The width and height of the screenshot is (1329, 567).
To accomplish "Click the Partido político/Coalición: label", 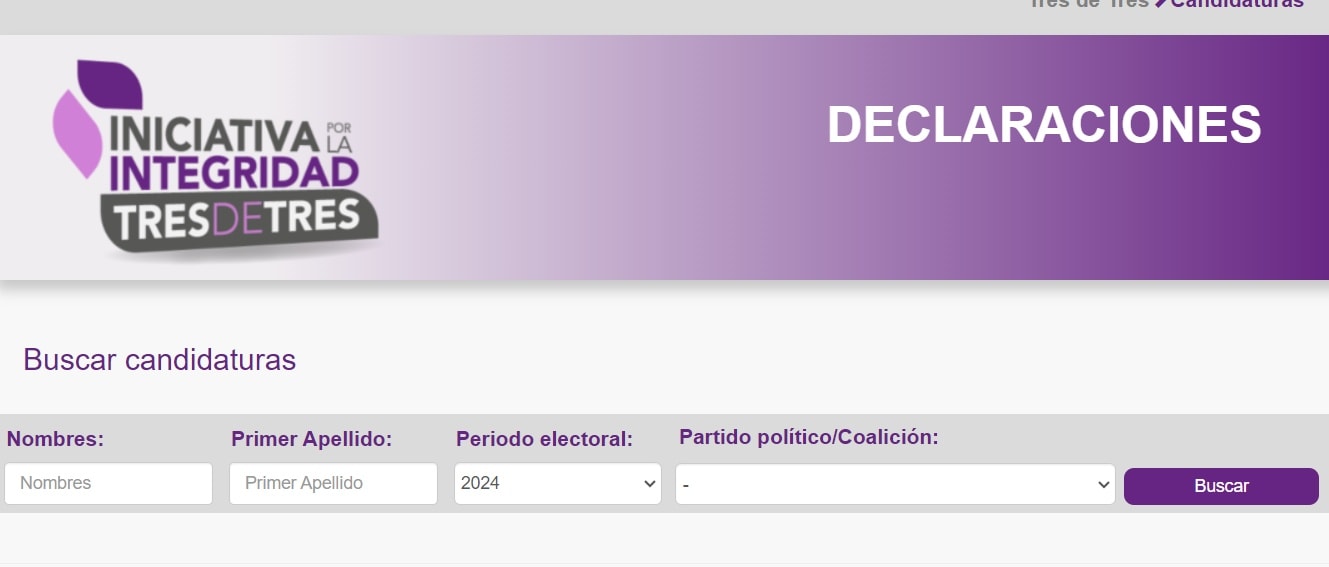I will click(x=808, y=437).
